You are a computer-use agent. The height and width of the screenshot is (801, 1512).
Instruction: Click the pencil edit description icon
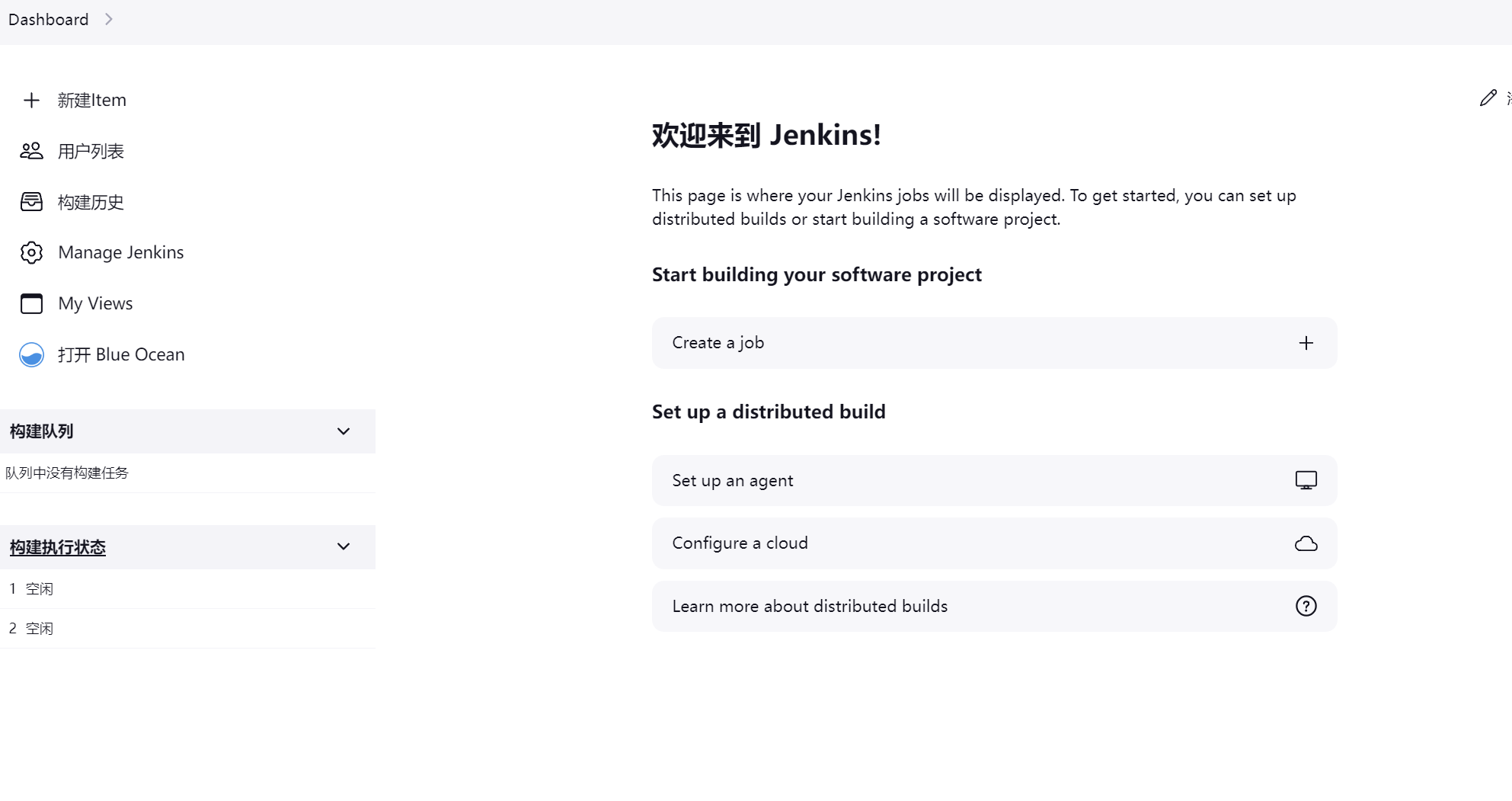point(1488,98)
